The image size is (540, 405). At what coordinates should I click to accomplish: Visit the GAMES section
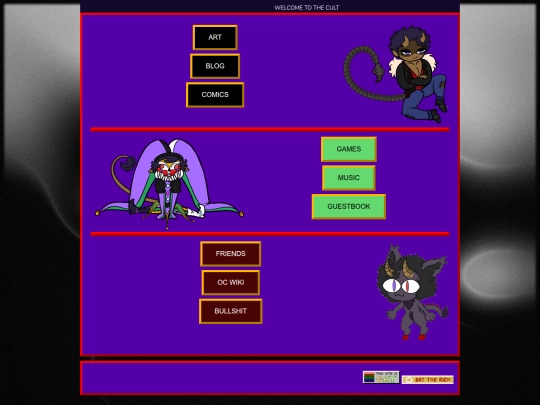(x=349, y=149)
